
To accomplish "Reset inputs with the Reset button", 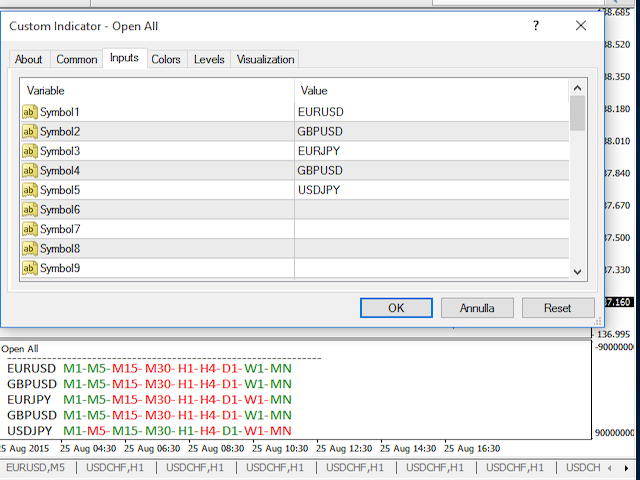I will [557, 308].
